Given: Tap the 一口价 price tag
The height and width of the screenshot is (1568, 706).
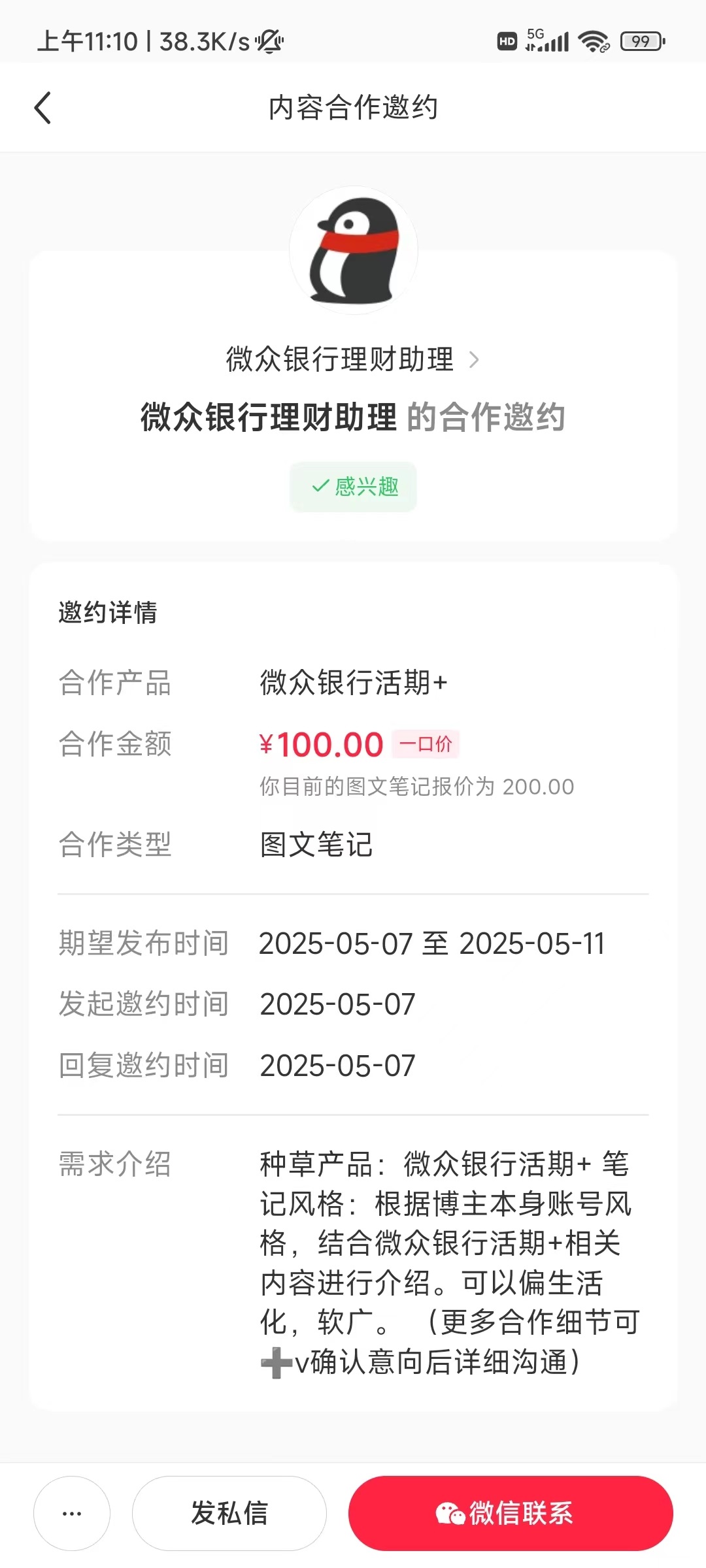Looking at the screenshot, I should (426, 743).
